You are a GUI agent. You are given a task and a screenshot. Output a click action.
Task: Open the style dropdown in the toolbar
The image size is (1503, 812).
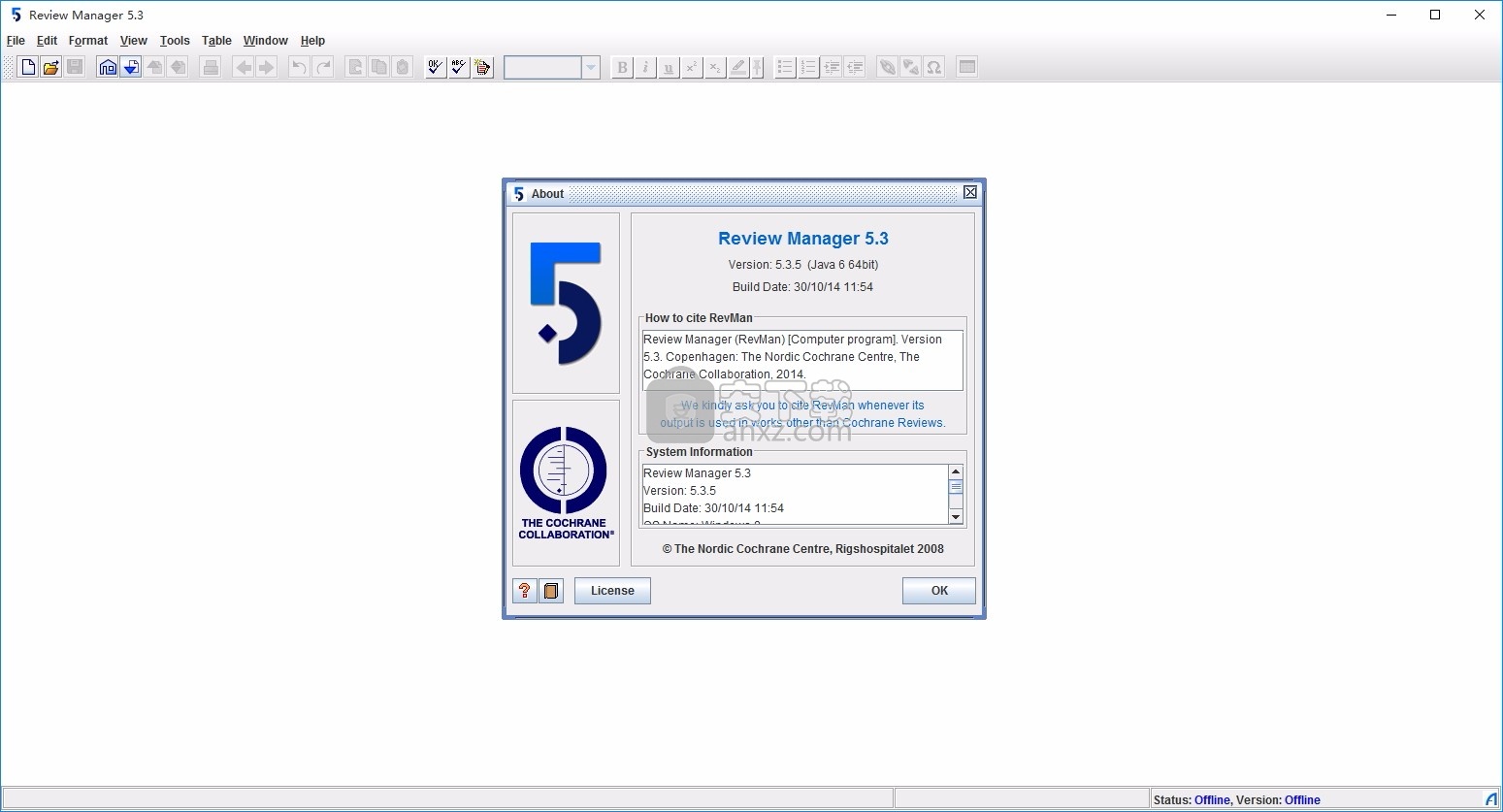(x=591, y=67)
